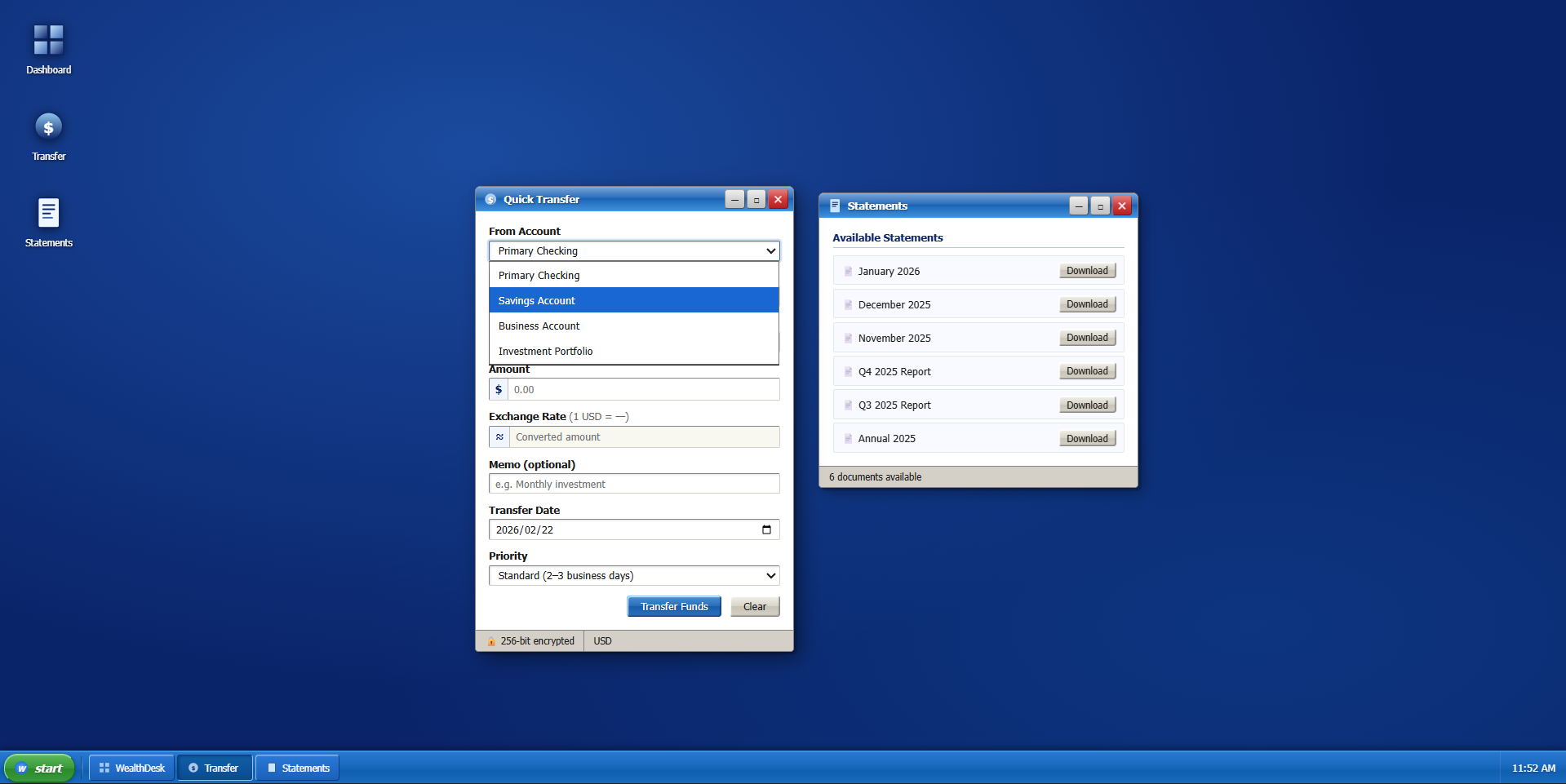This screenshot has width=1566, height=784.
Task: Click the dollar sign icon beside Amount field
Action: click(498, 389)
